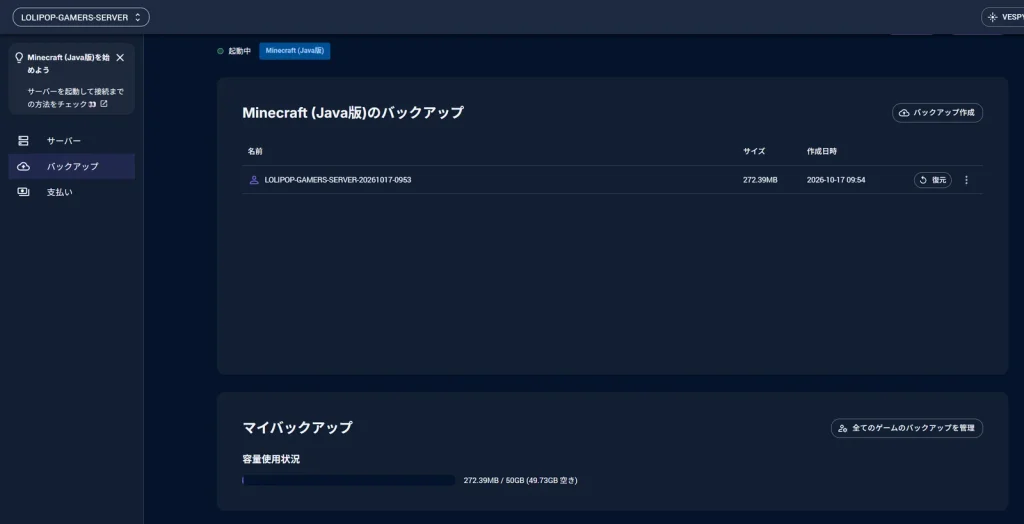Image resolution: width=1024 pixels, height=524 pixels.
Task: Click the 272.39MB / 50GB usage text
Action: pos(520,480)
